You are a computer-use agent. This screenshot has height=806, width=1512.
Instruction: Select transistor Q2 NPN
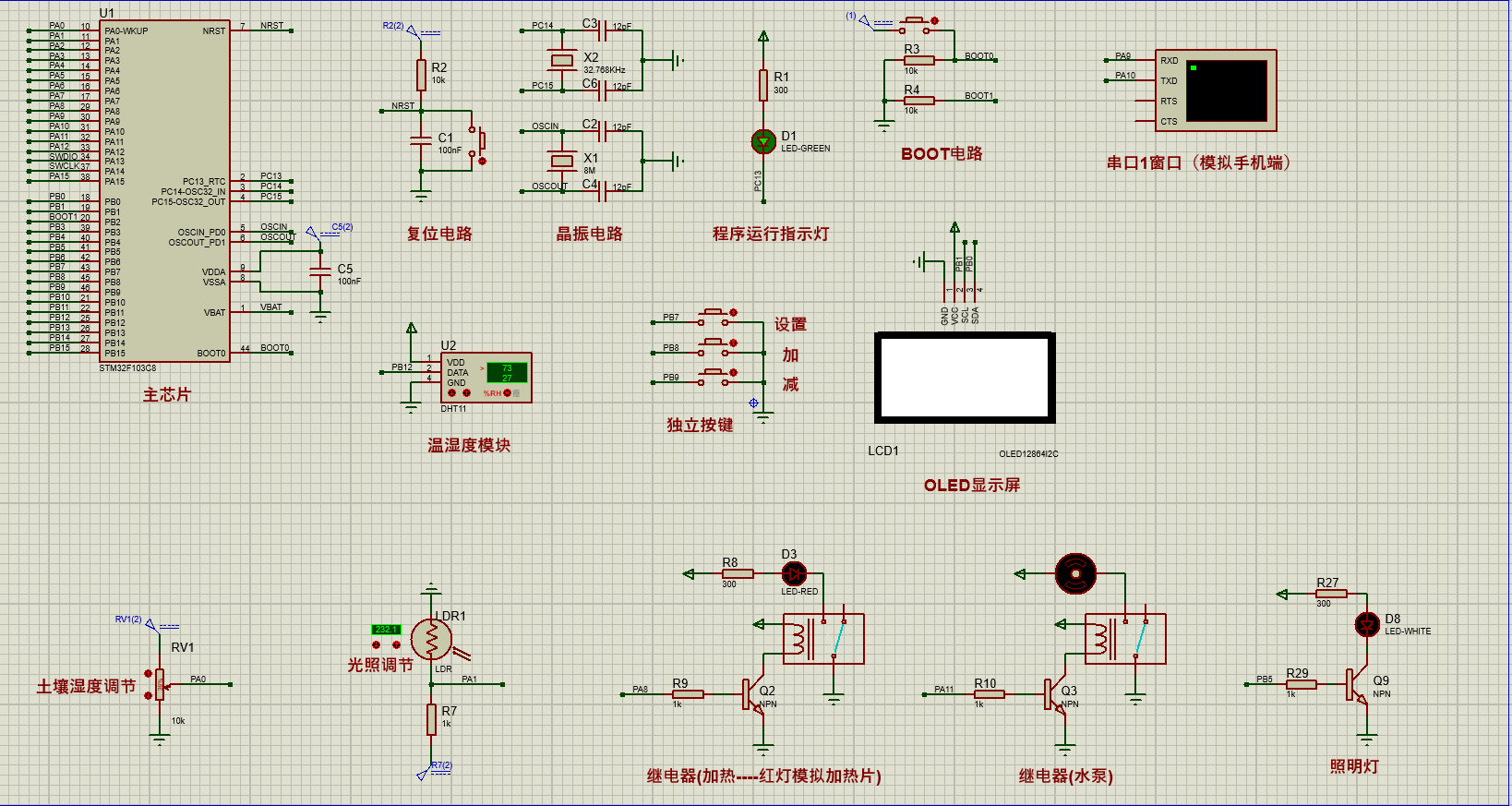click(753, 695)
